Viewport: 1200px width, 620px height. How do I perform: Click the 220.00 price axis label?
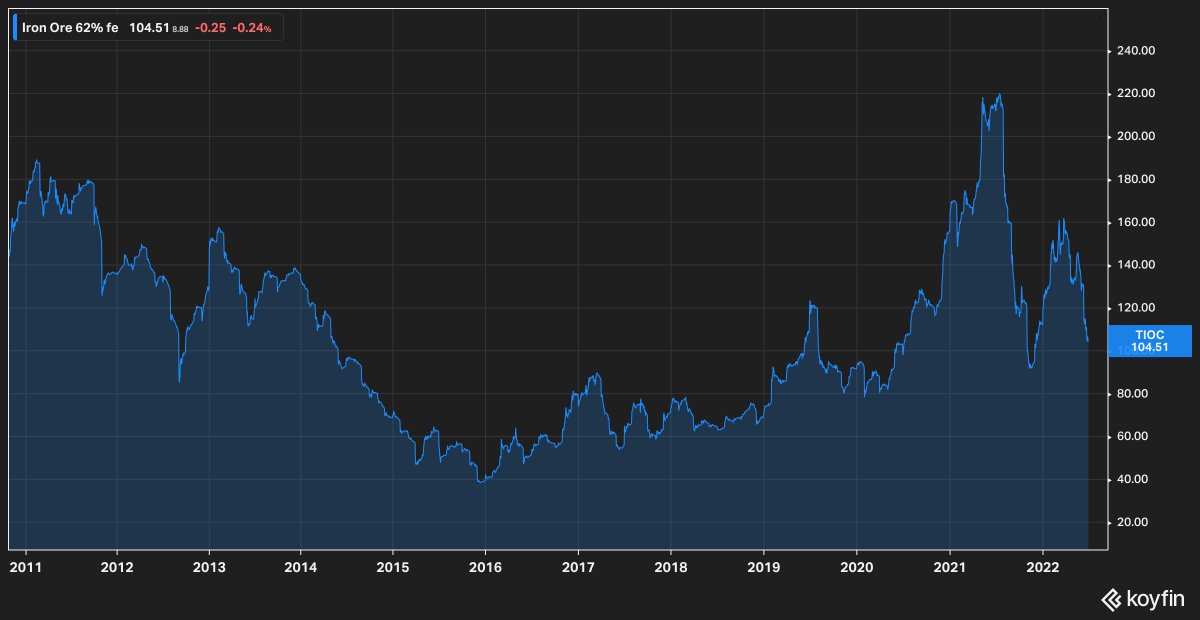[1138, 93]
